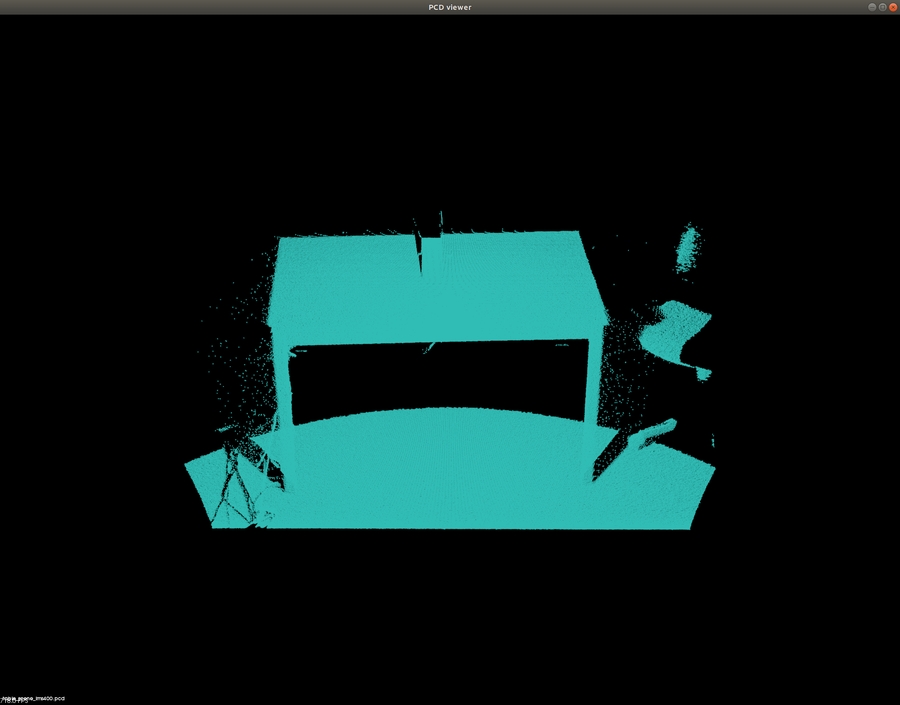Click the empty black area above the table
900x705 pixels.
(x=450, y=120)
